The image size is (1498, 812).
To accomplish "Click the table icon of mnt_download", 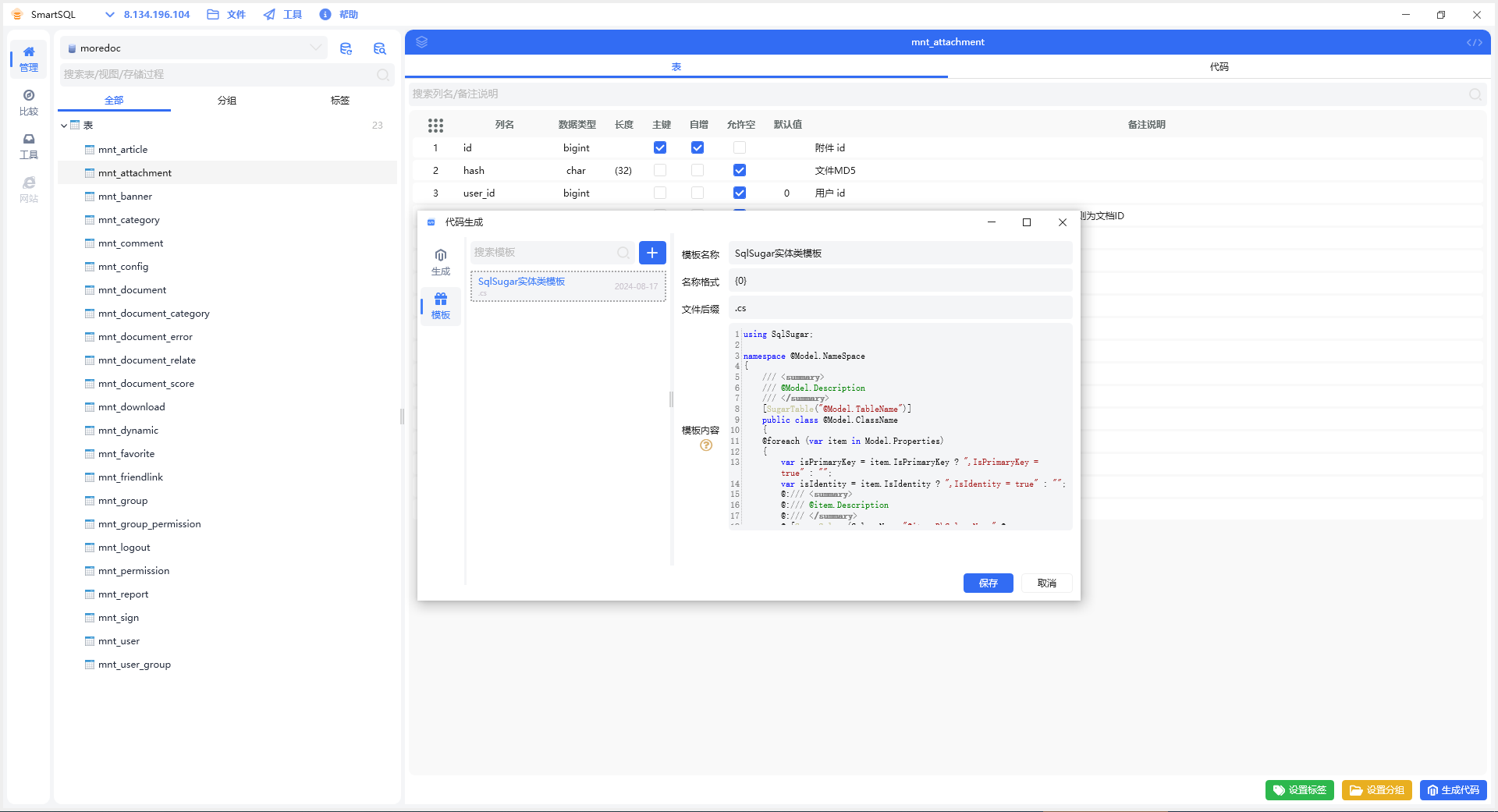I will click(x=90, y=407).
